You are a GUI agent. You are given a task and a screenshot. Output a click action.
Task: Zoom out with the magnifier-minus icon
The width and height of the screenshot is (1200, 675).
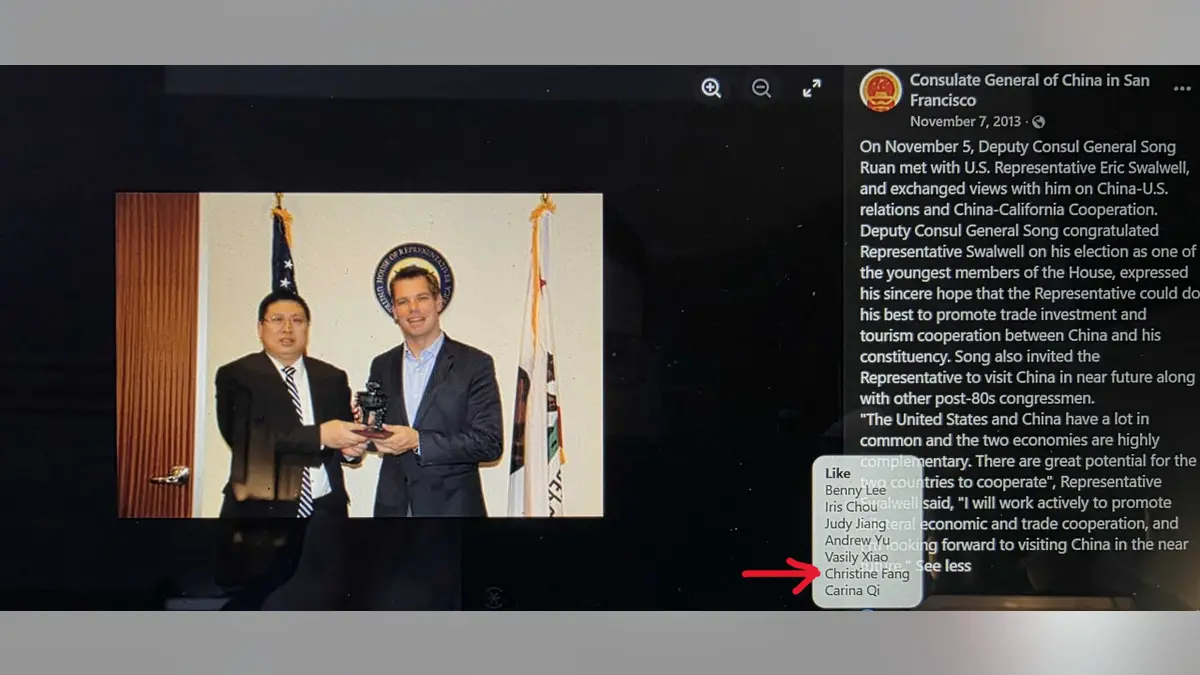[761, 88]
